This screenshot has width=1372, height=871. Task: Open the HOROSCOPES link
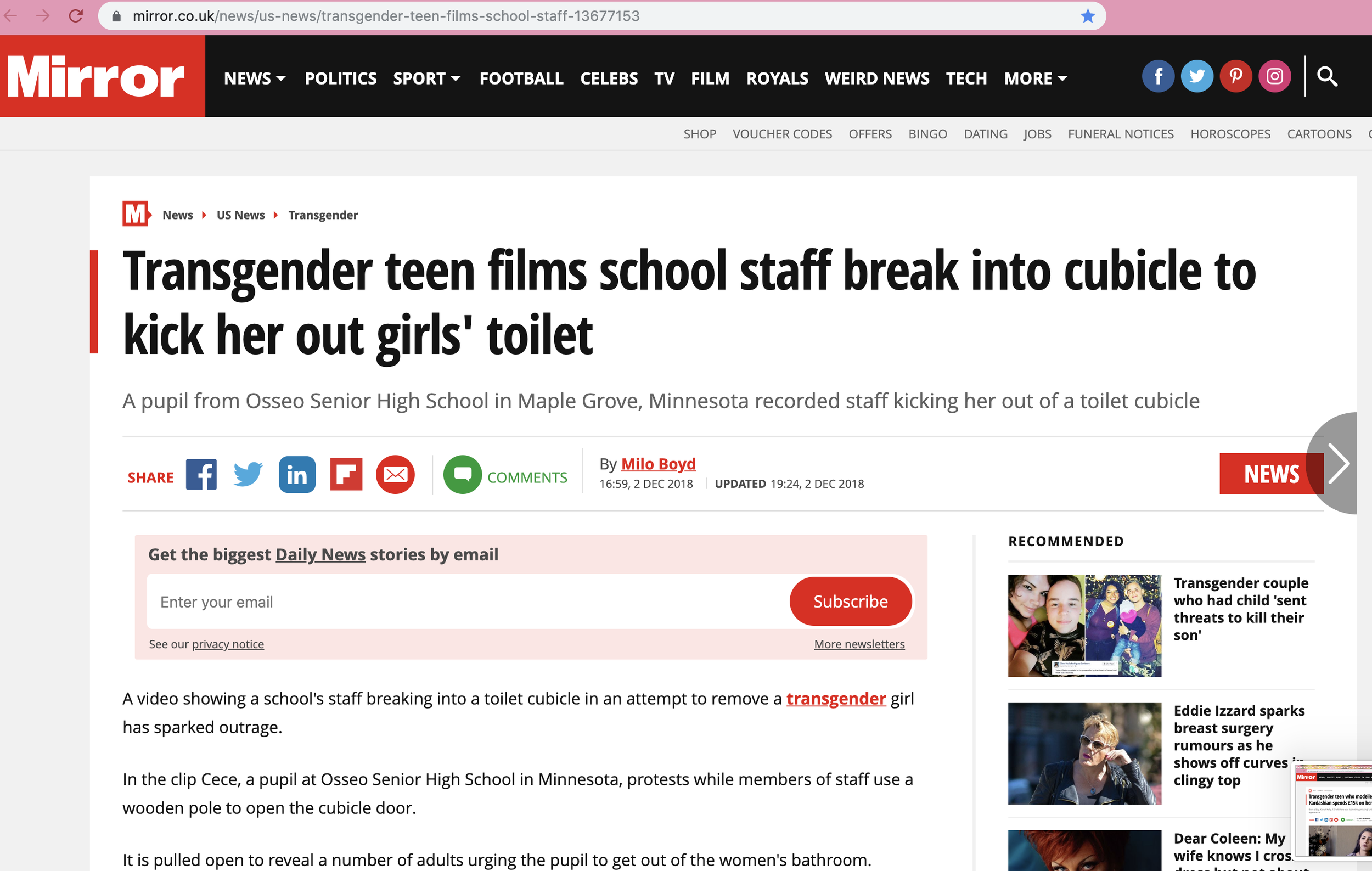pyautogui.click(x=1230, y=134)
